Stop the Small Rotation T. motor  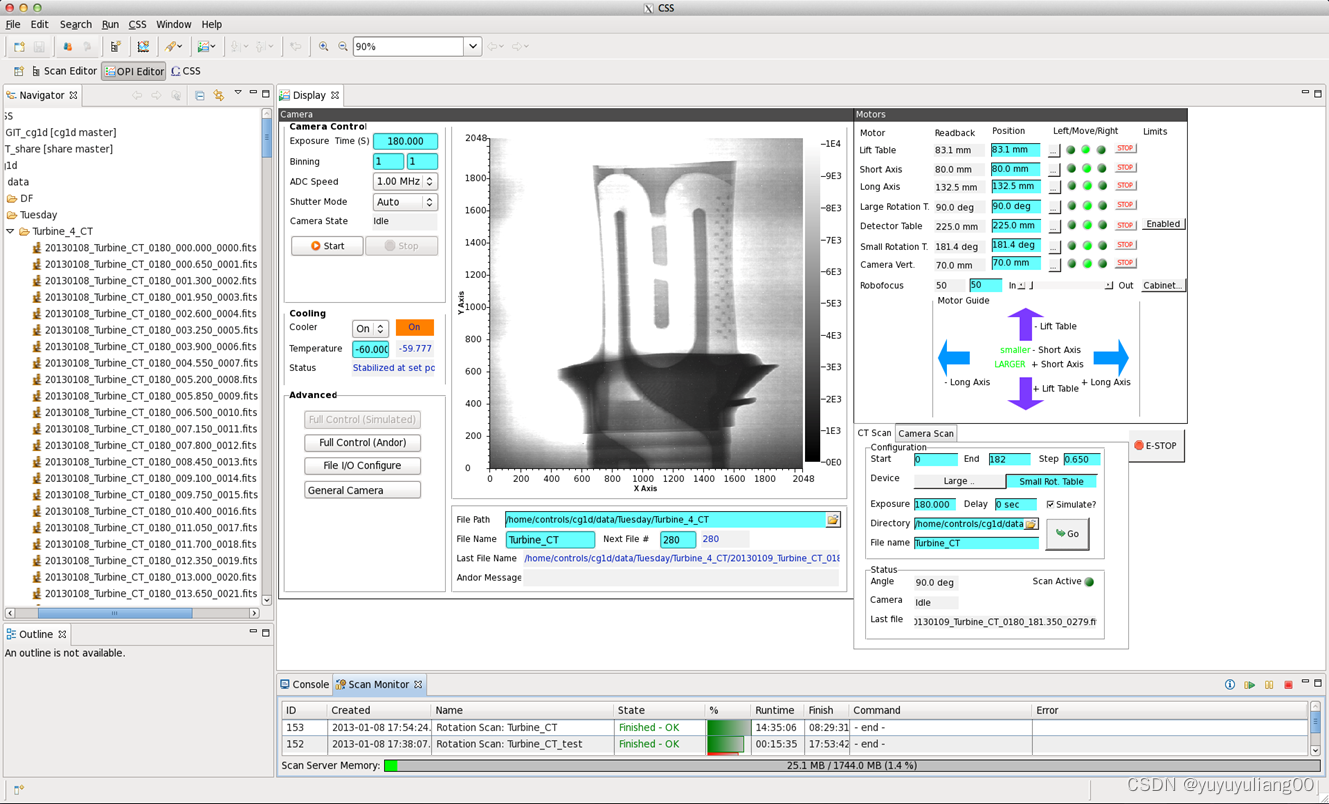pos(1125,244)
